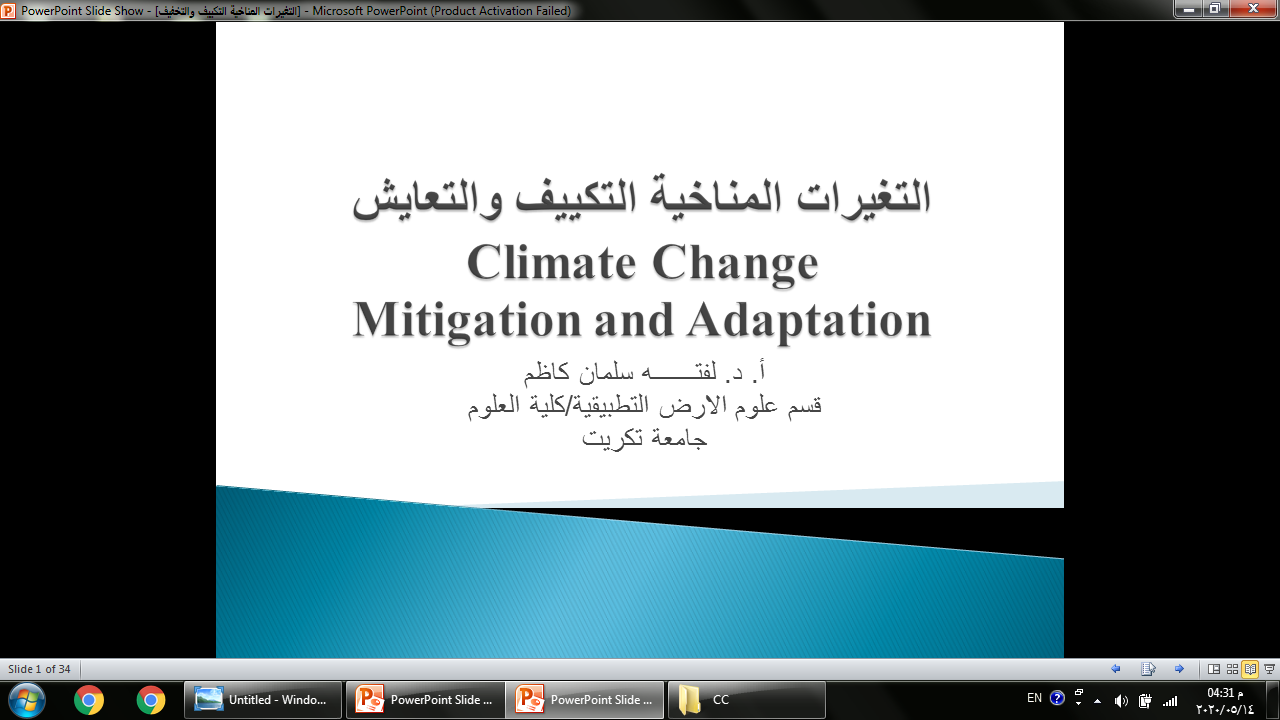Click the Slide 1 of 34 indicator
Screen dimensions: 1280x720
[38, 668]
